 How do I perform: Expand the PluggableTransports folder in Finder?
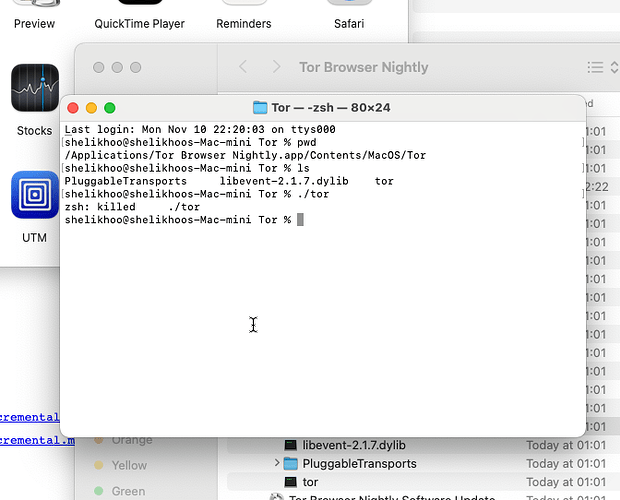coord(277,463)
